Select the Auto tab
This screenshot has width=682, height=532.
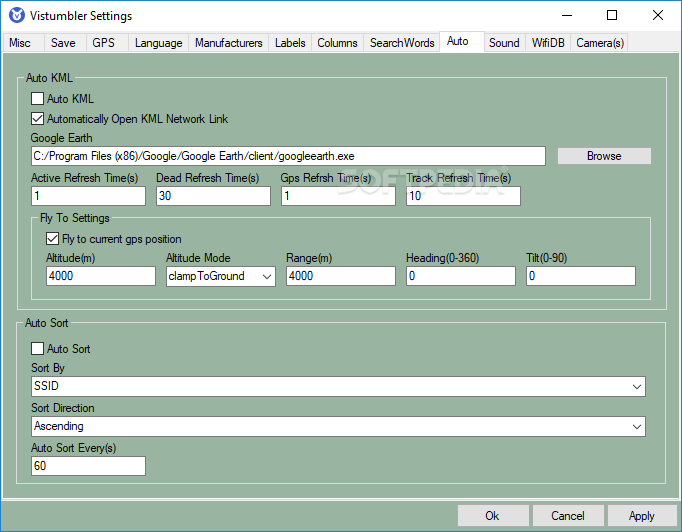(x=461, y=41)
